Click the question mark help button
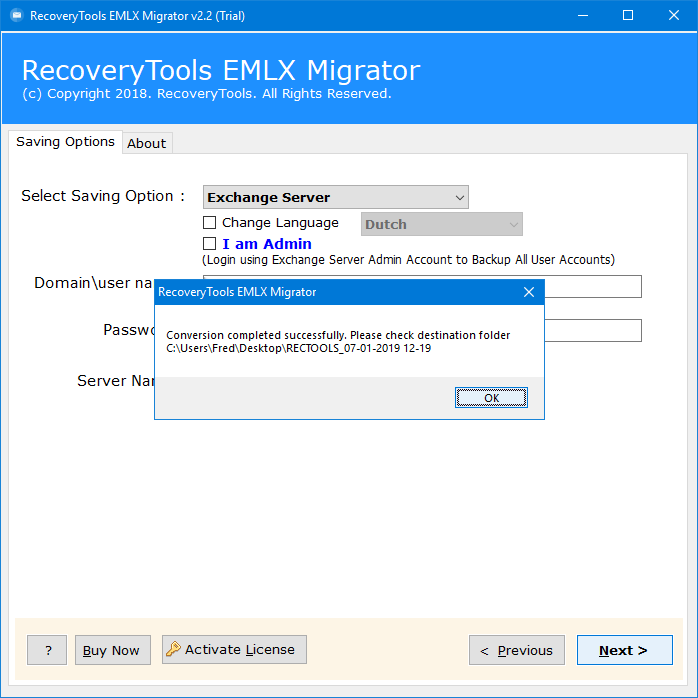 point(47,650)
